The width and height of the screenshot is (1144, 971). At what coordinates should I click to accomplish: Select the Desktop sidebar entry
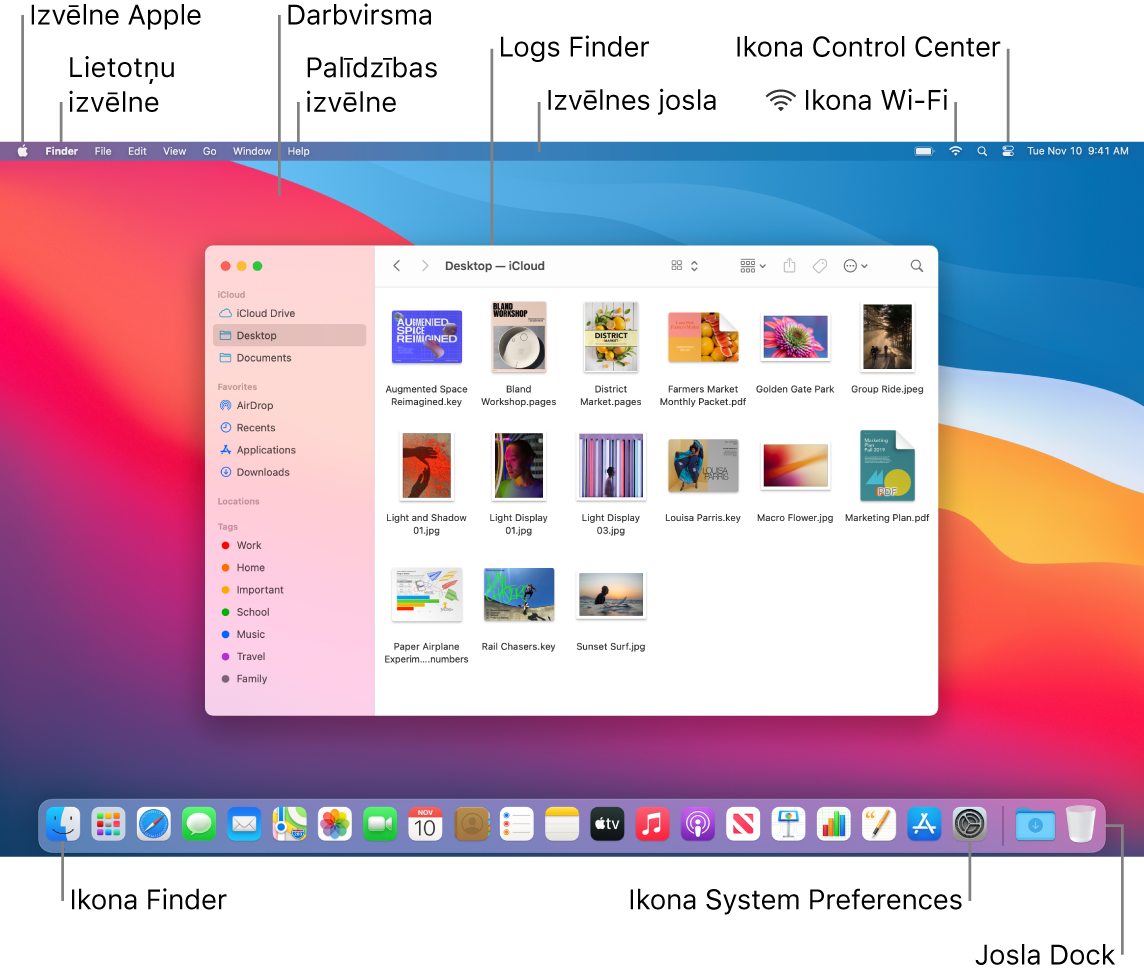click(254, 335)
